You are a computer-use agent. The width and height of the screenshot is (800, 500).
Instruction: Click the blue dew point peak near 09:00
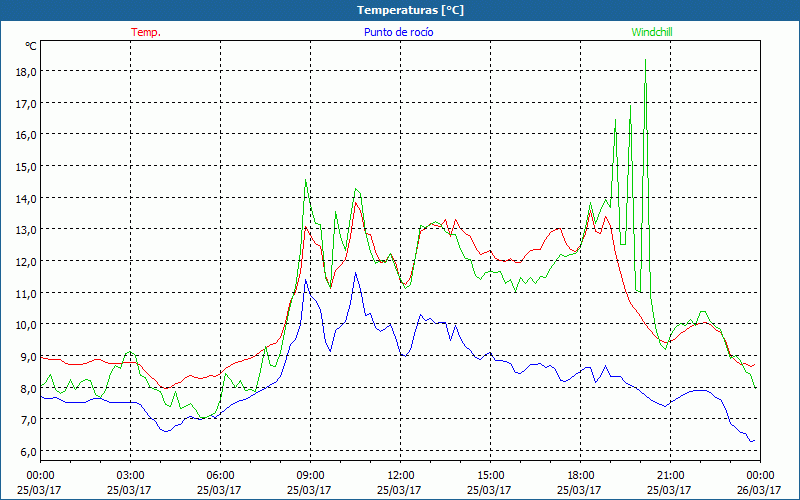[306, 280]
